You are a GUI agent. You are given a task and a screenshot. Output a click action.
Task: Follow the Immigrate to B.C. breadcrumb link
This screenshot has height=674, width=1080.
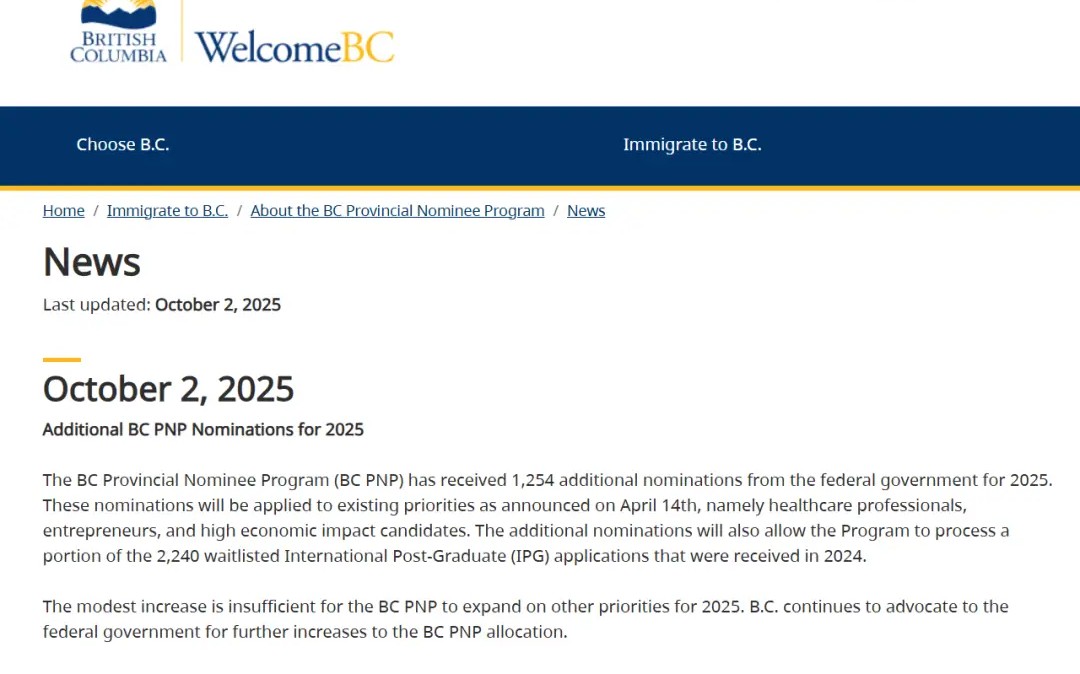click(x=167, y=211)
